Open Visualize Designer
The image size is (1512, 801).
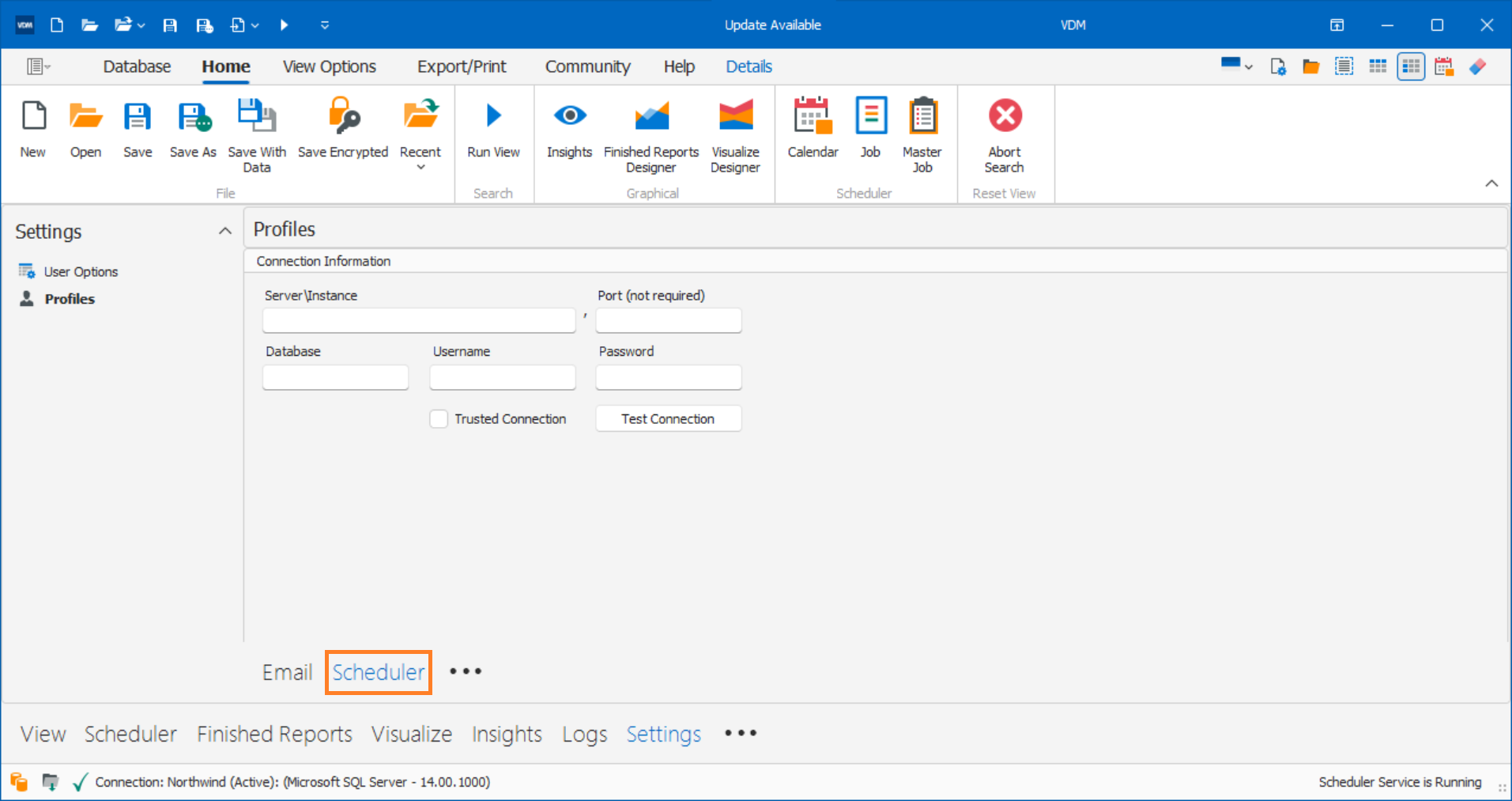coord(735,135)
